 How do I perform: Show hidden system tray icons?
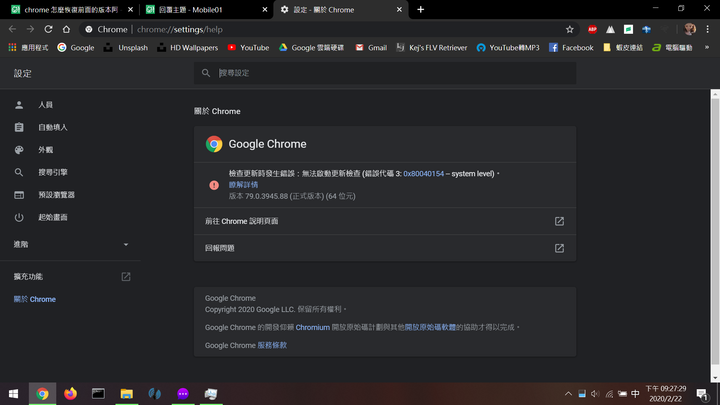568,394
